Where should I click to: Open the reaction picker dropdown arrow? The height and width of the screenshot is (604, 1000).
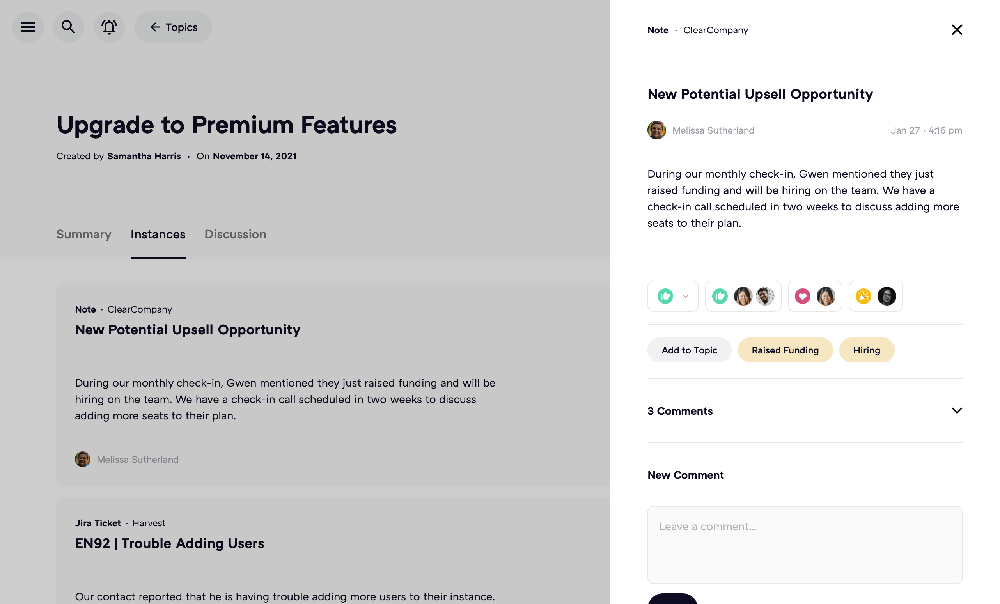[686, 296]
